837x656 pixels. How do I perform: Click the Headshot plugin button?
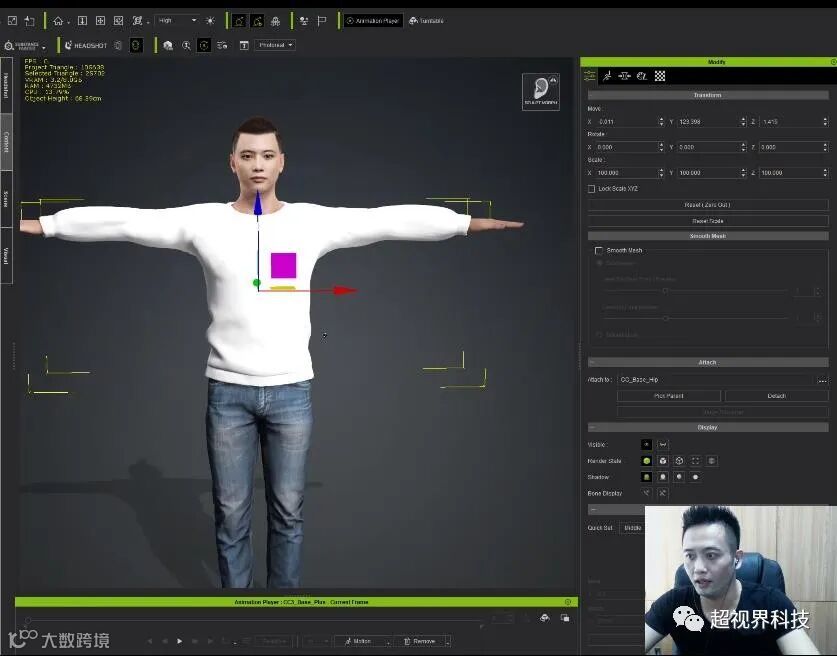[x=87, y=45]
